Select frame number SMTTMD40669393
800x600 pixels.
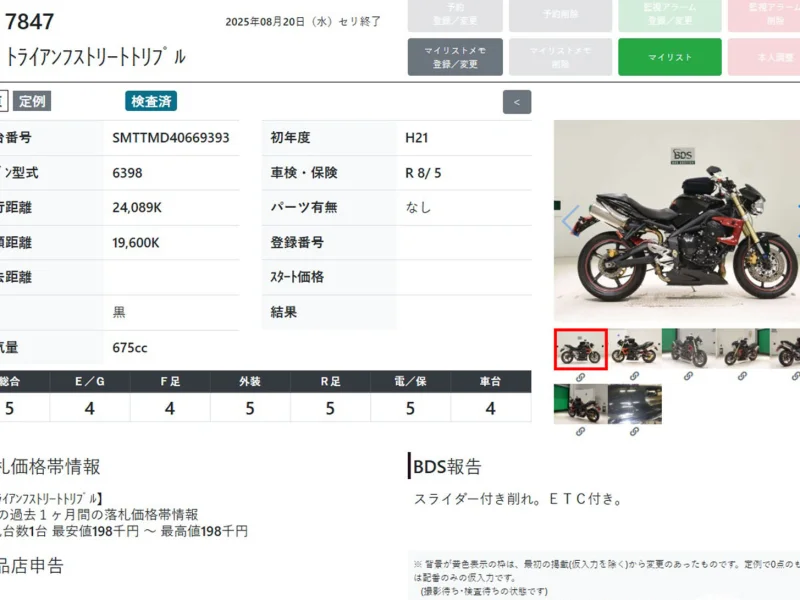click(x=171, y=138)
